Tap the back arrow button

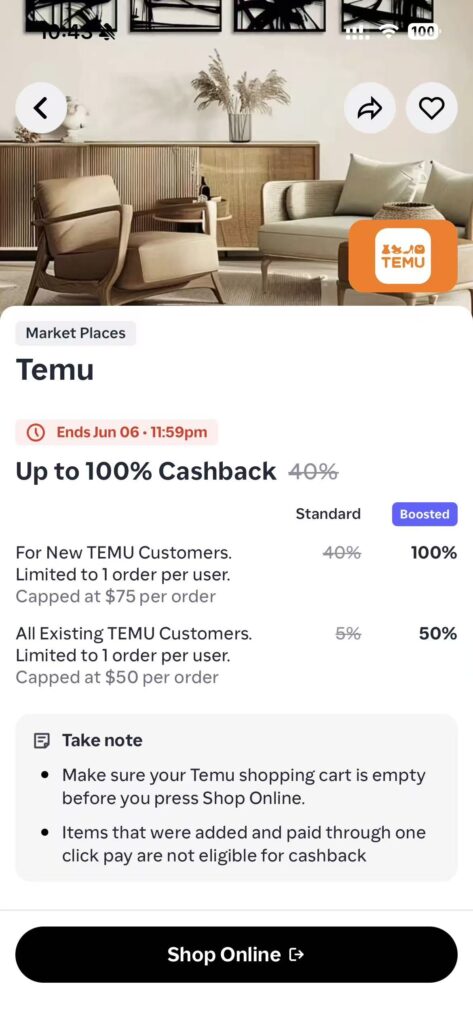click(x=41, y=108)
